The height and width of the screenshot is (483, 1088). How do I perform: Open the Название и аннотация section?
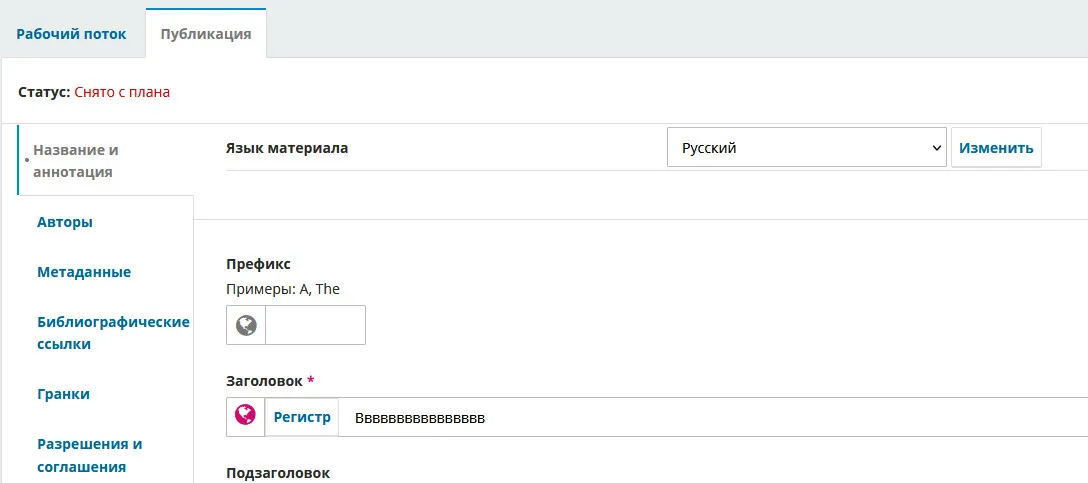(76, 161)
